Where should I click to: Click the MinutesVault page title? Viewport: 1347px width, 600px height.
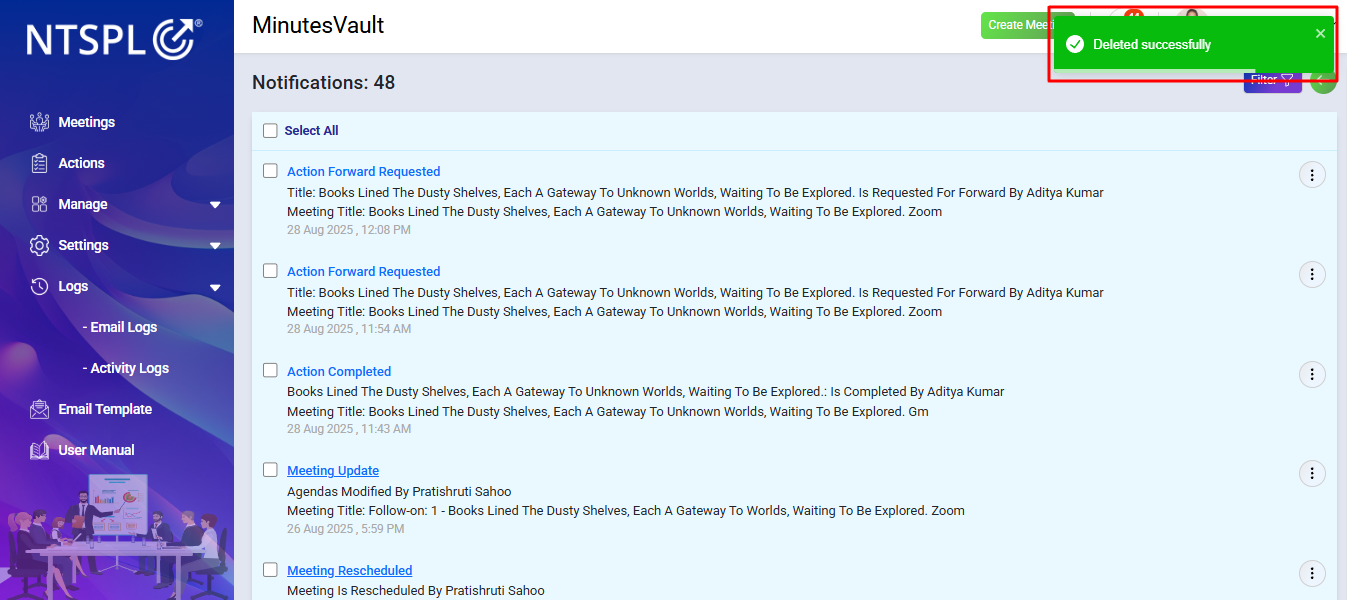point(318,25)
